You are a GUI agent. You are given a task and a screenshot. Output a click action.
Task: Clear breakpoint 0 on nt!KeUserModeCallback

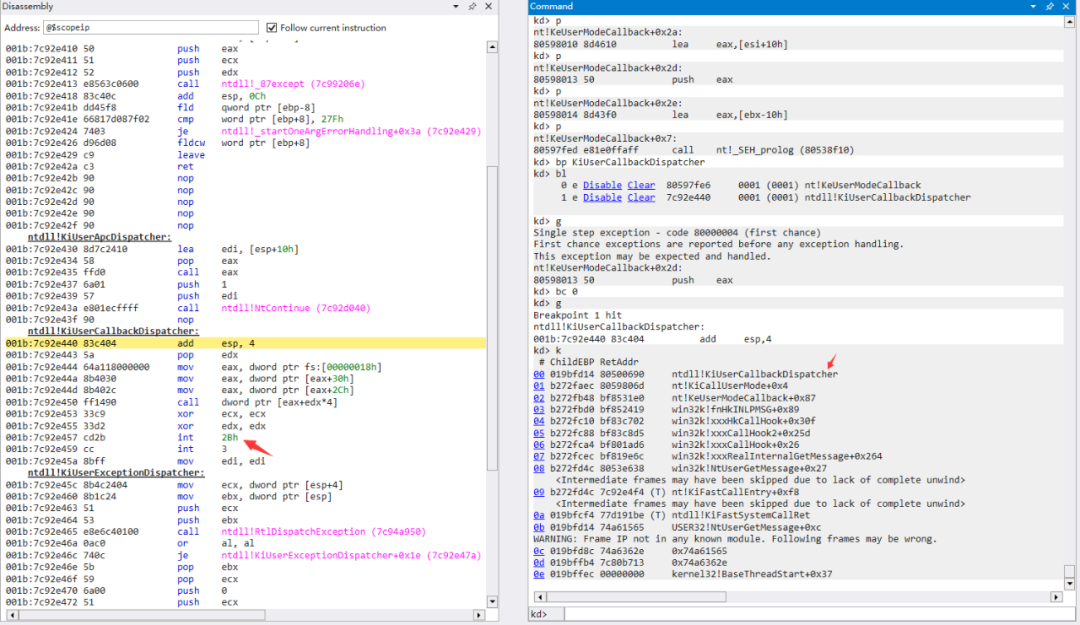coord(641,185)
